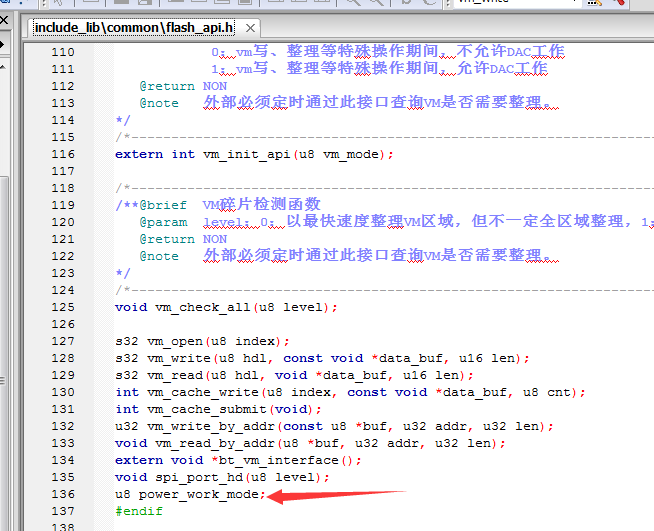654x531 pixels.
Task: Click the comment end marker on line 114
Action: click(x=123, y=120)
